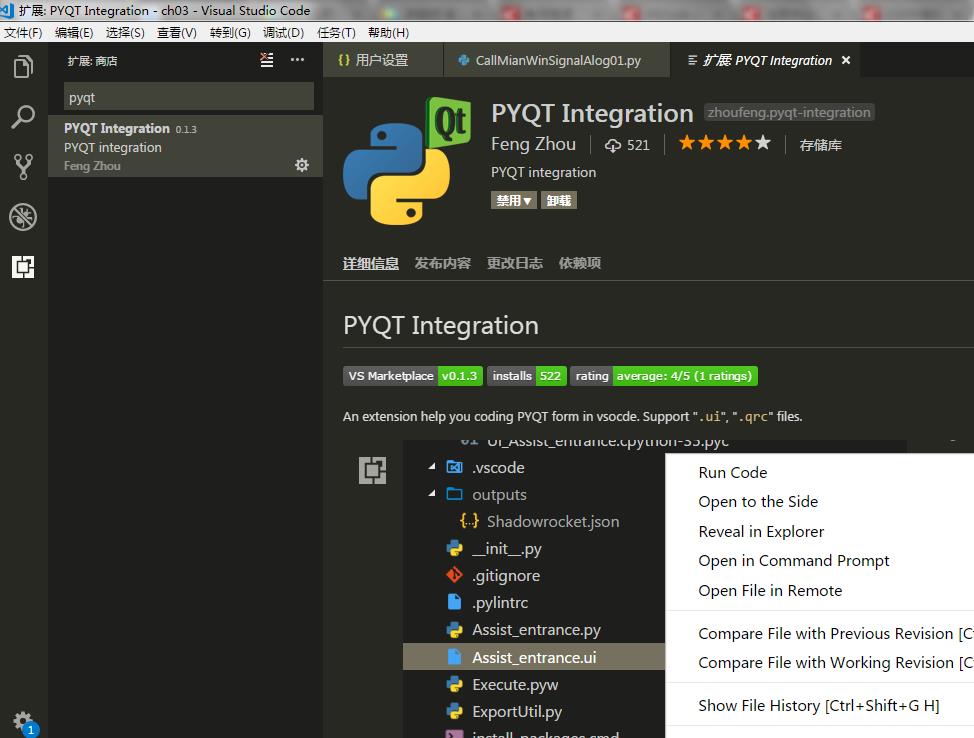Select the Extensions icon in the activity bar
This screenshot has width=974, height=738.
[x=23, y=267]
